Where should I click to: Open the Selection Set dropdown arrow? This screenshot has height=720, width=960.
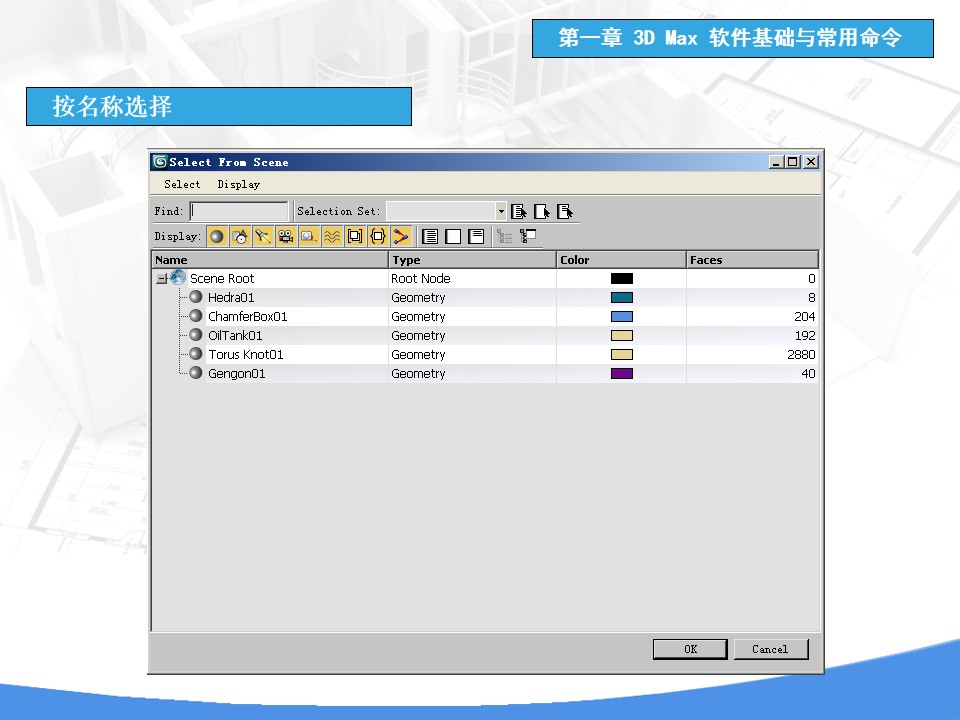[x=501, y=211]
